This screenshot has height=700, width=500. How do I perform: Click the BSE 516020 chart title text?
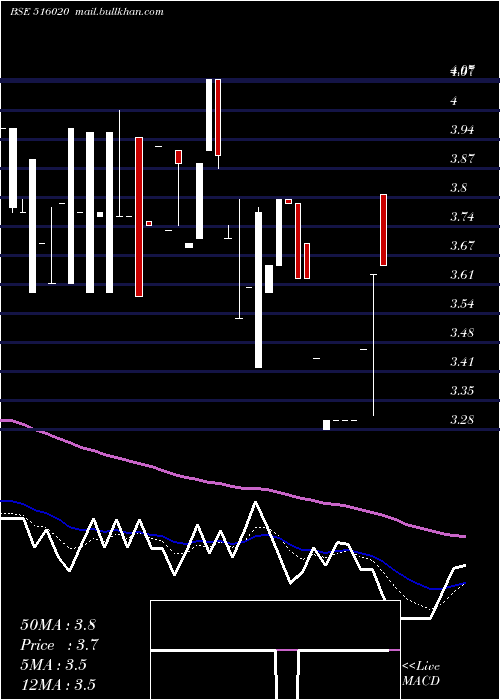[x=39, y=12]
